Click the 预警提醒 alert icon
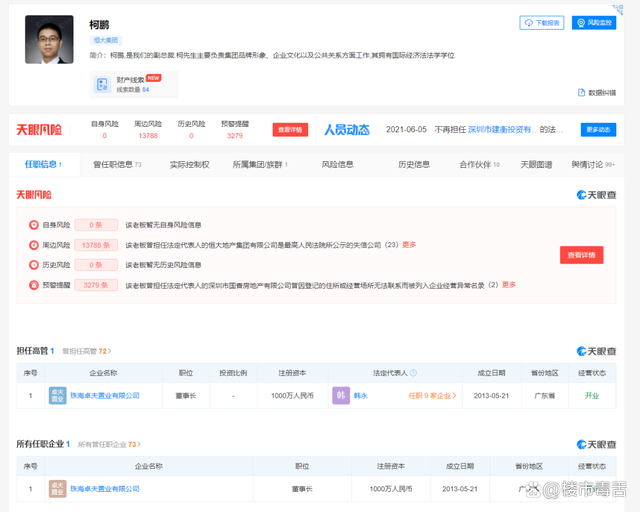This screenshot has width=640, height=512. pyautogui.click(x=33, y=285)
